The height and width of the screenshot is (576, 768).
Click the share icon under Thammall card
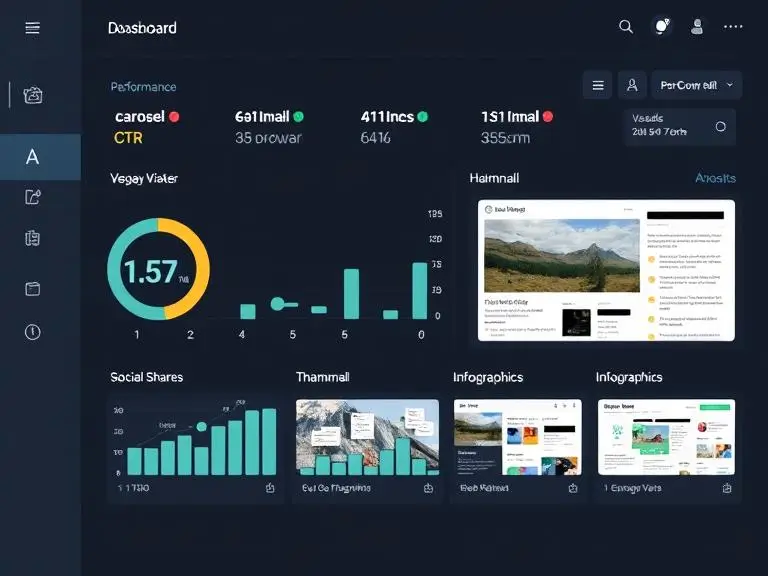click(429, 488)
